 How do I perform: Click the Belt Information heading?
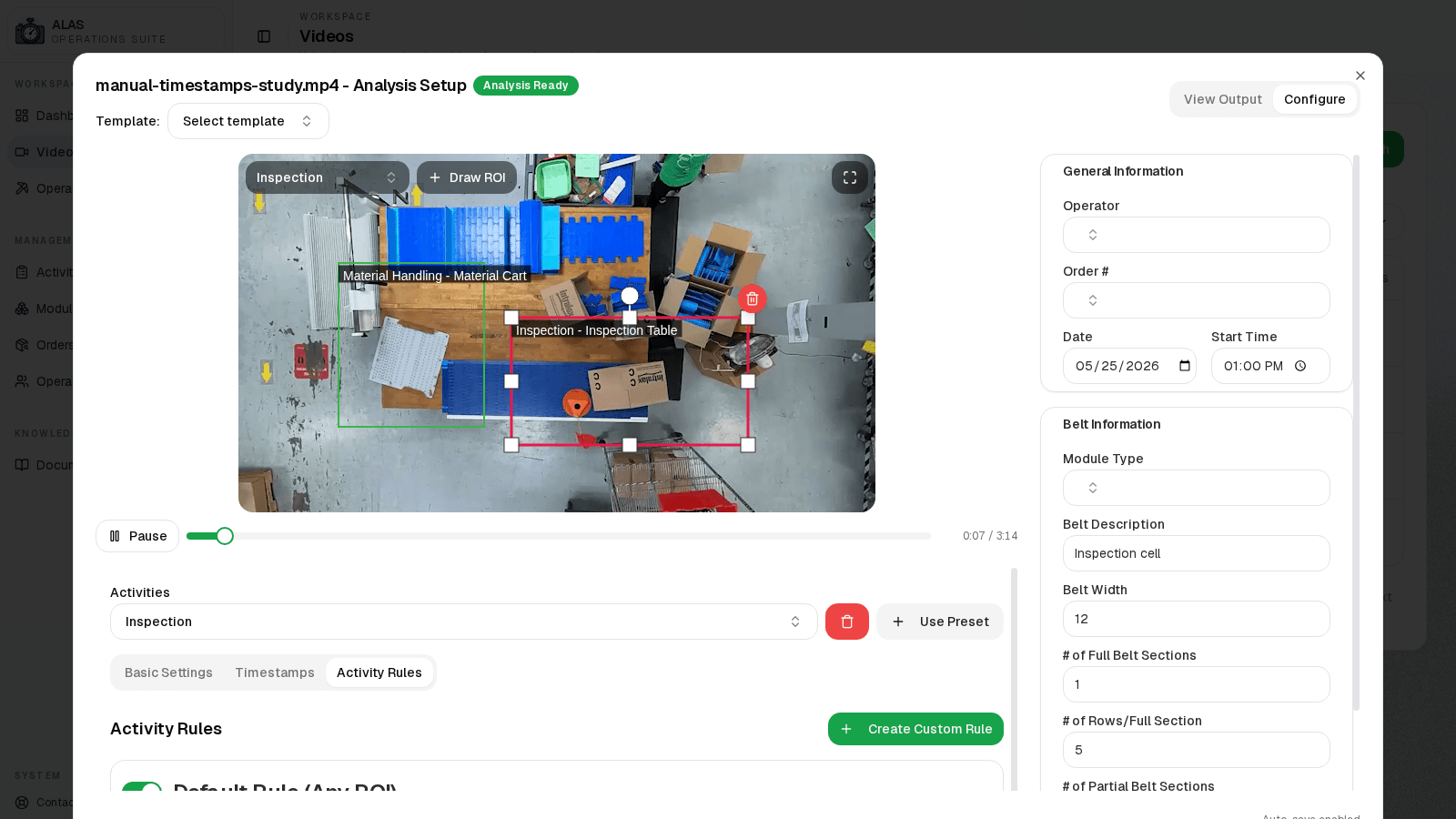(1112, 424)
